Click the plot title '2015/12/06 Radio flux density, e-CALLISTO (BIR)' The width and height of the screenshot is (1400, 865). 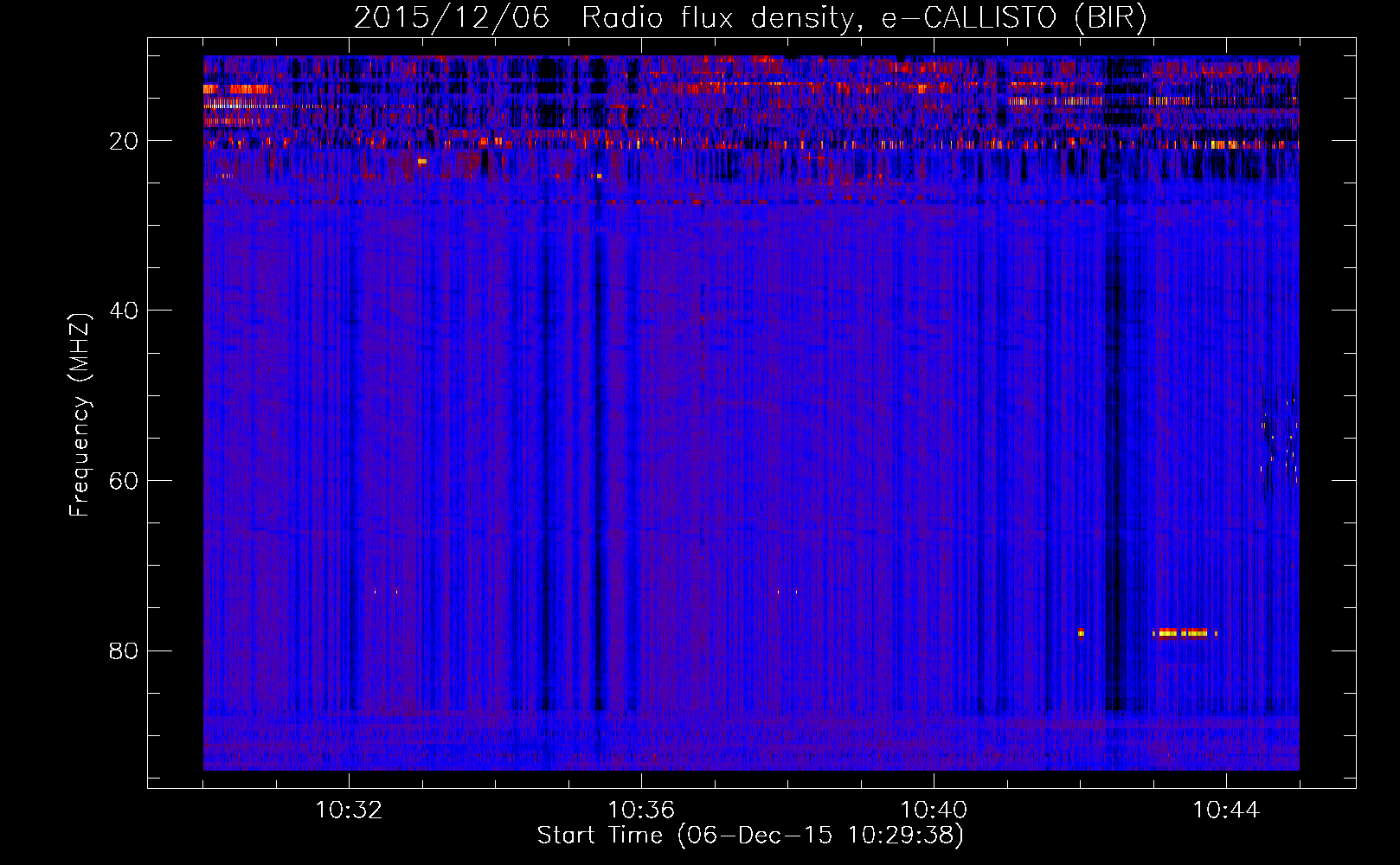[x=750, y=18]
